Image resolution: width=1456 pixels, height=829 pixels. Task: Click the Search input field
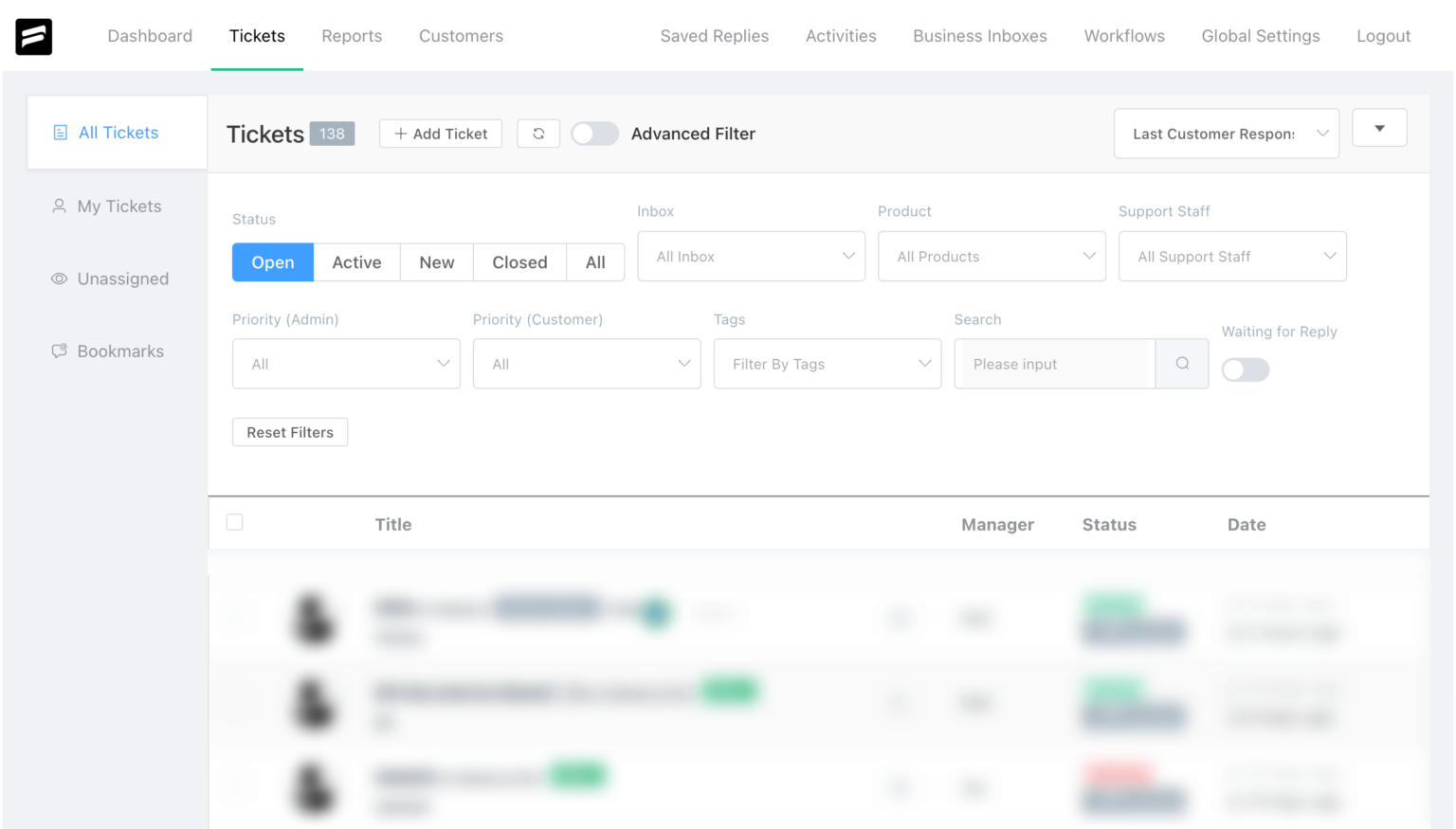[1052, 364]
